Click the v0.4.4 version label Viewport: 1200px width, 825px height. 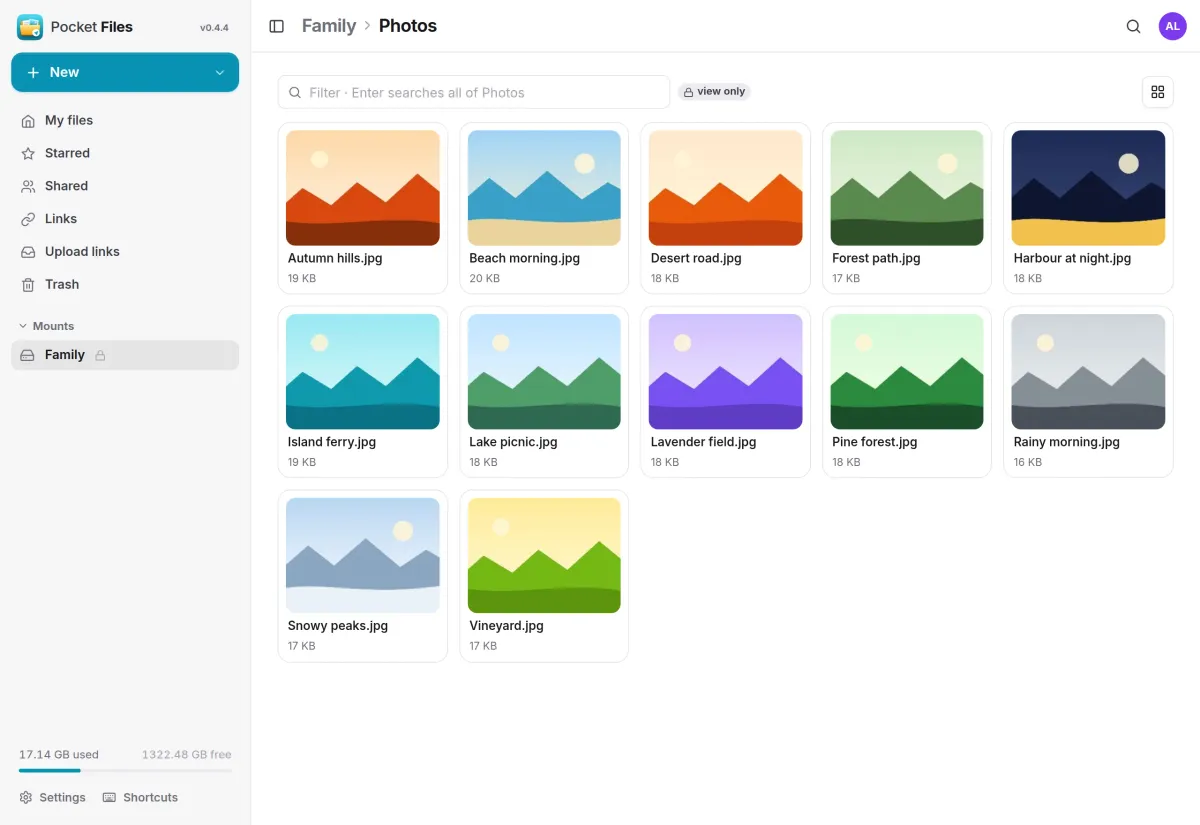214,28
